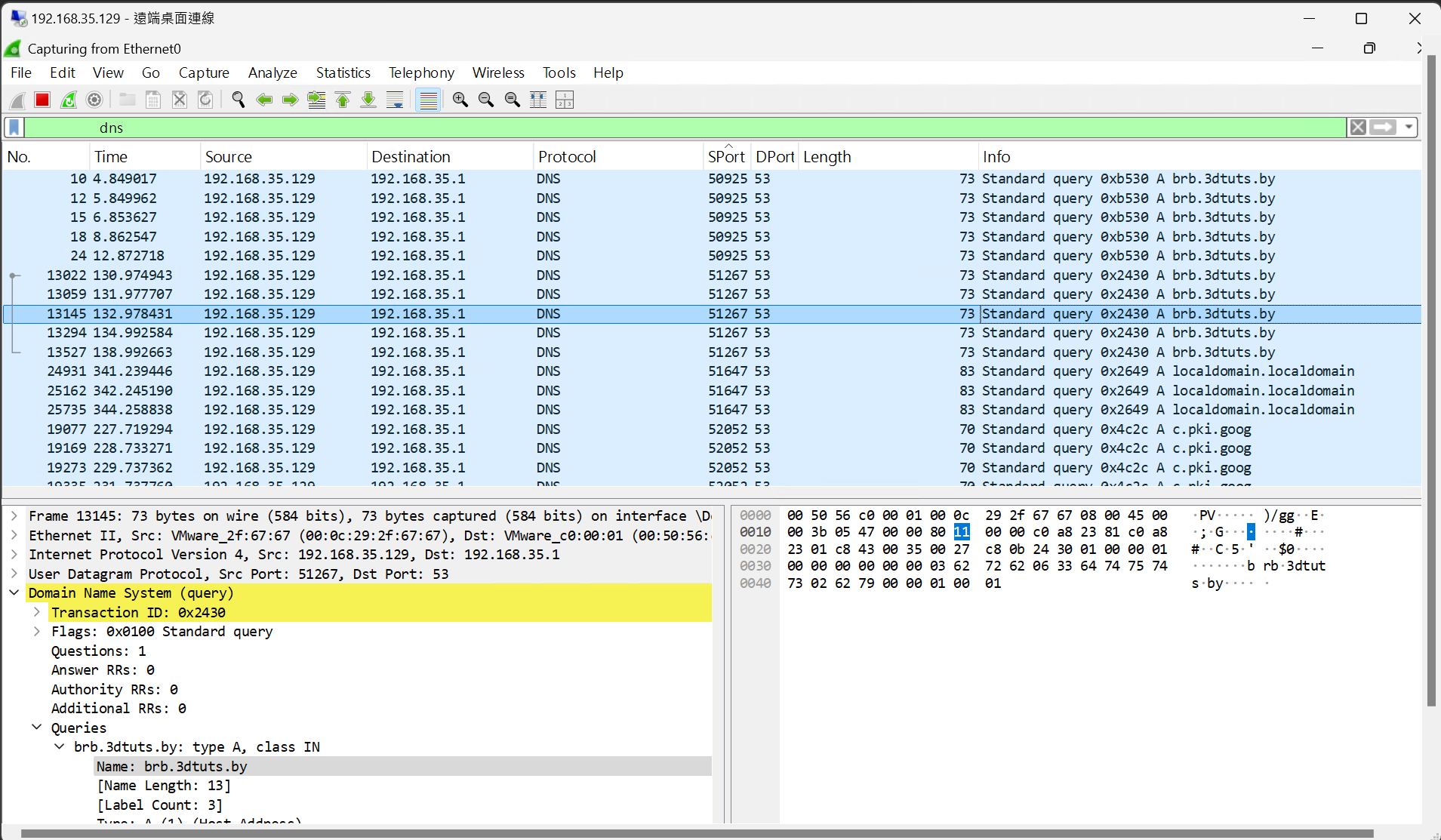Collapse the Queries section
This screenshot has width=1441, height=840.
pos(37,727)
